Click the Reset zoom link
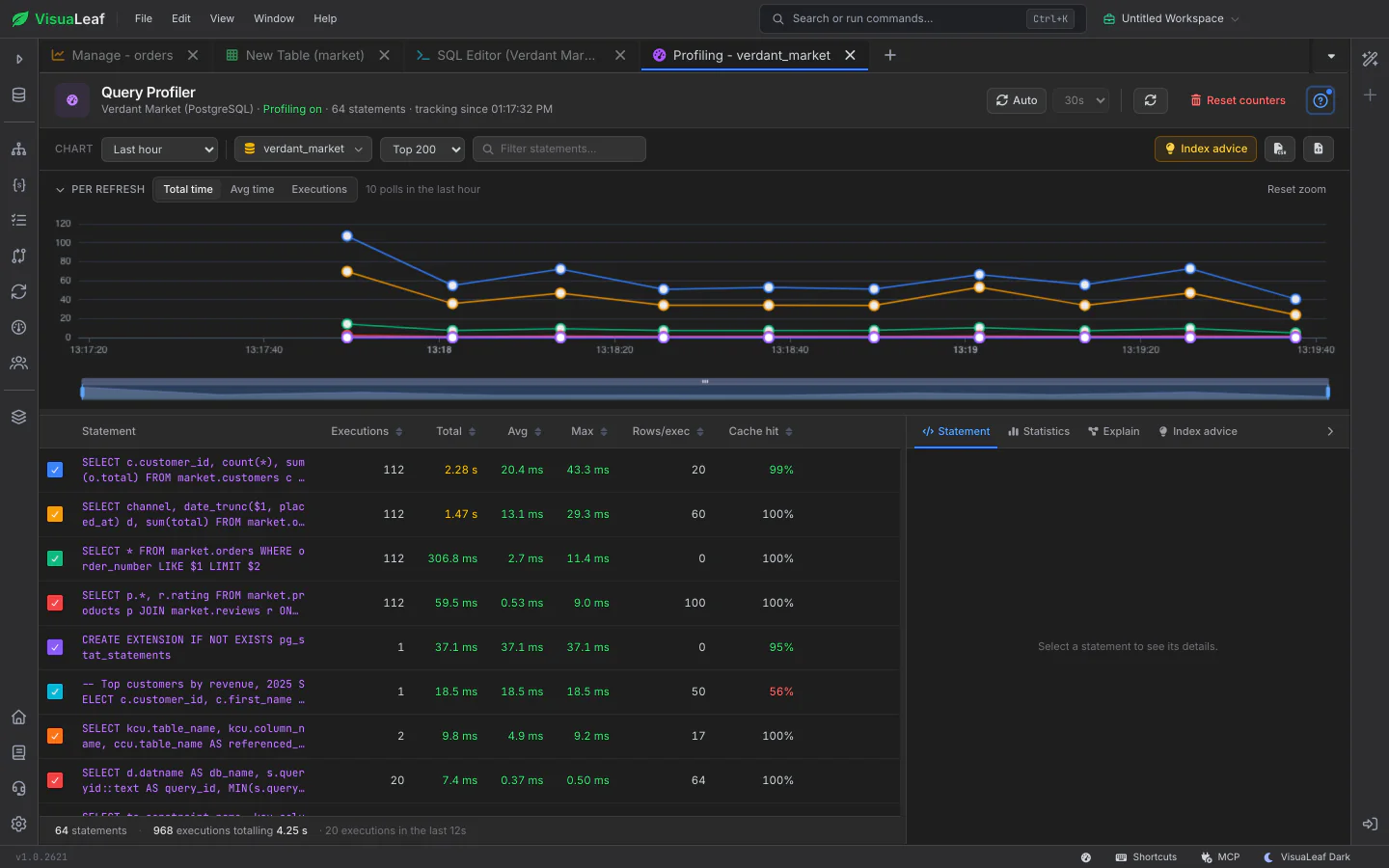Screen dimensions: 1389x868 pos(1296,189)
